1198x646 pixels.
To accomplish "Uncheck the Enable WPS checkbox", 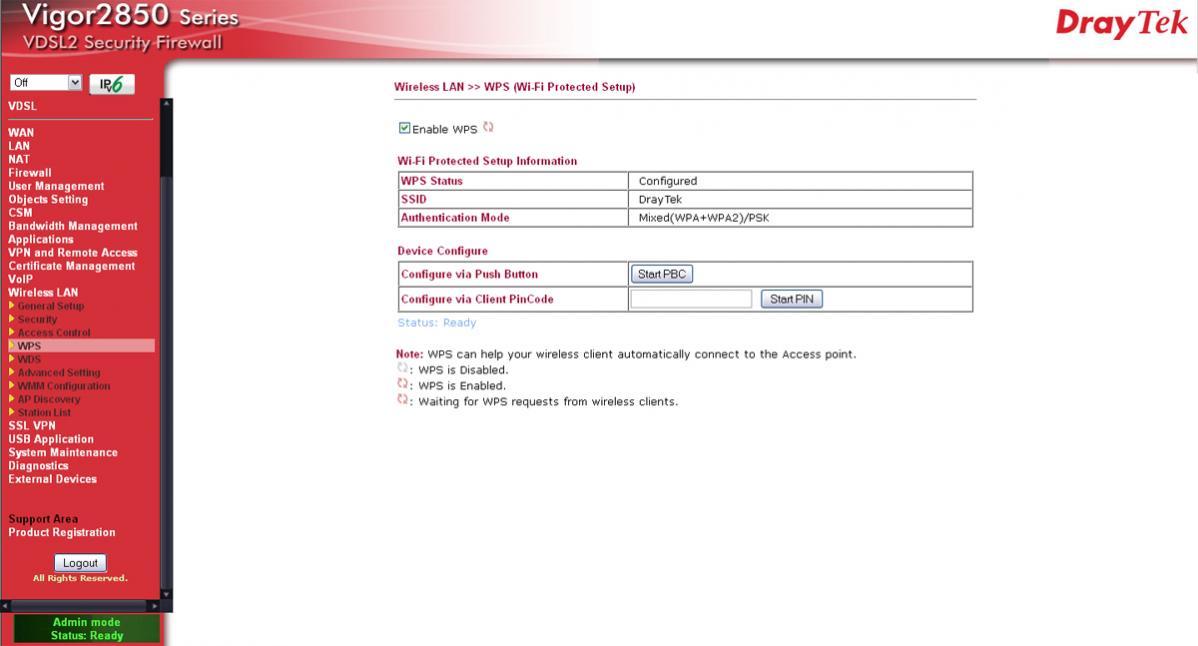I will click(404, 129).
